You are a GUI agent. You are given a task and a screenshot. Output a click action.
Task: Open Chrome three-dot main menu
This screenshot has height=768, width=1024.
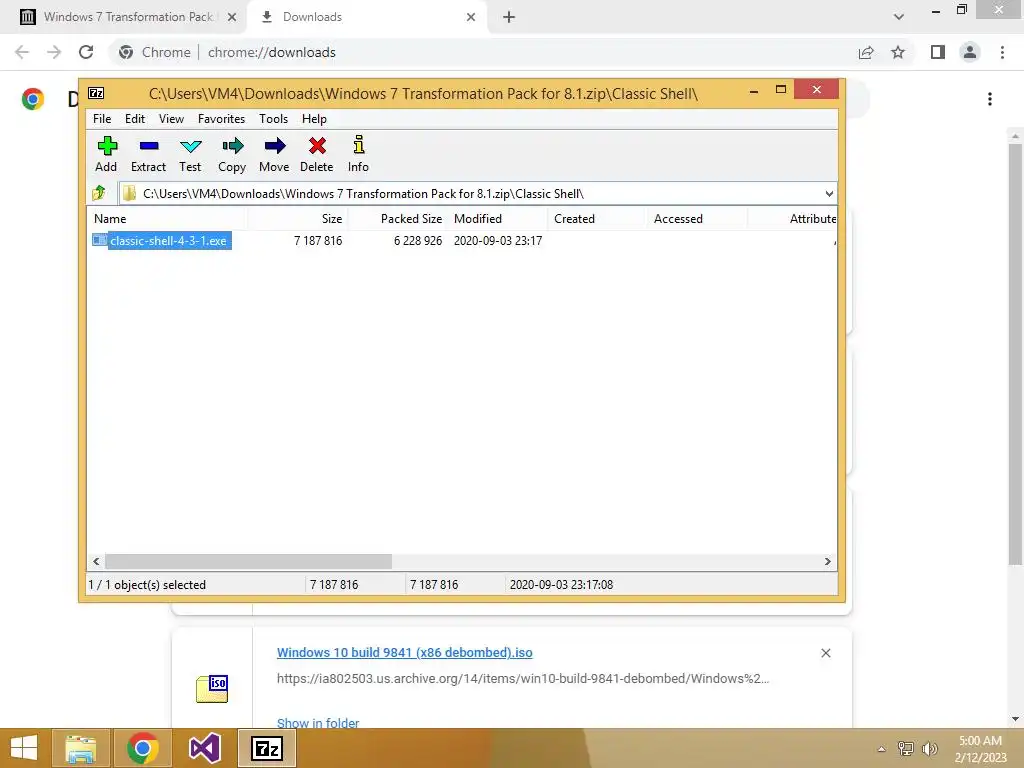pyautogui.click(x=1002, y=52)
